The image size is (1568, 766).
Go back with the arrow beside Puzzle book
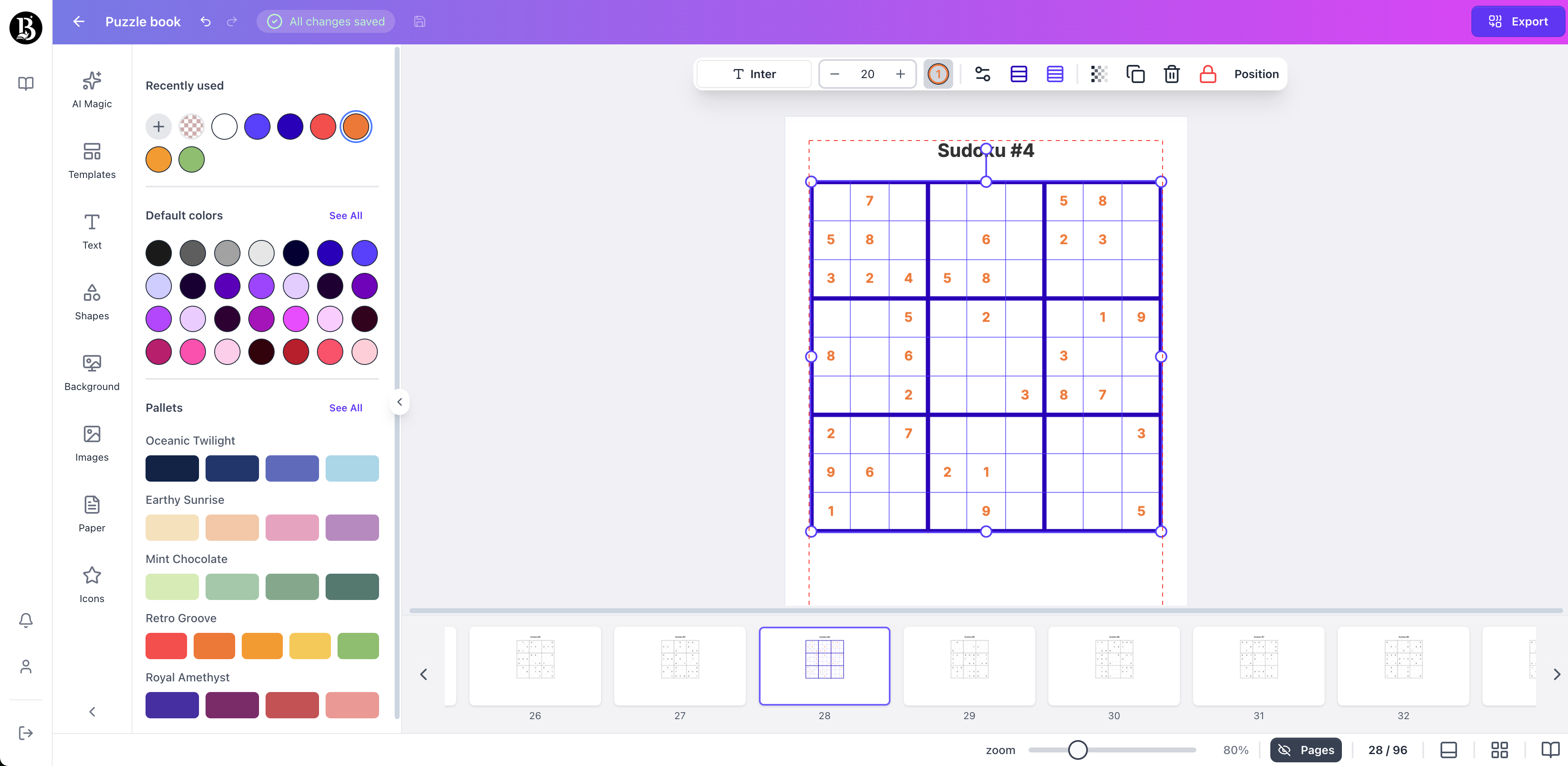[x=78, y=21]
